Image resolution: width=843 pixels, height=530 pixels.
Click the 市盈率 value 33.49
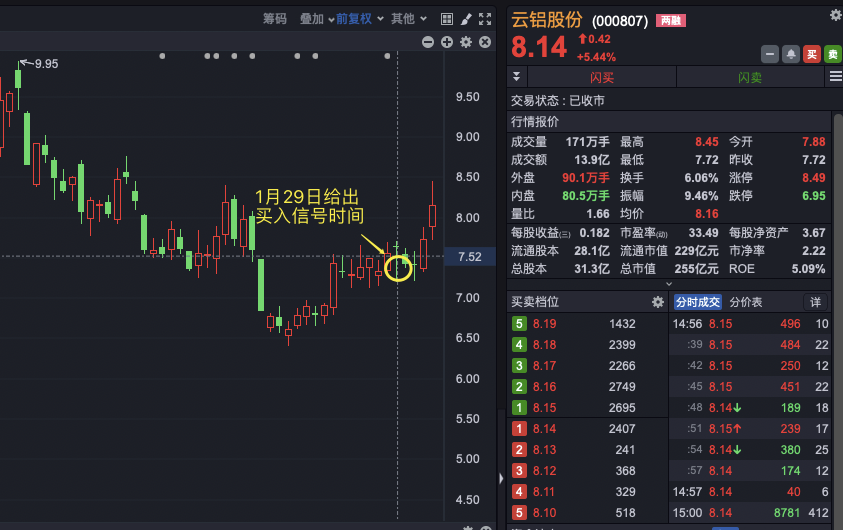703,233
